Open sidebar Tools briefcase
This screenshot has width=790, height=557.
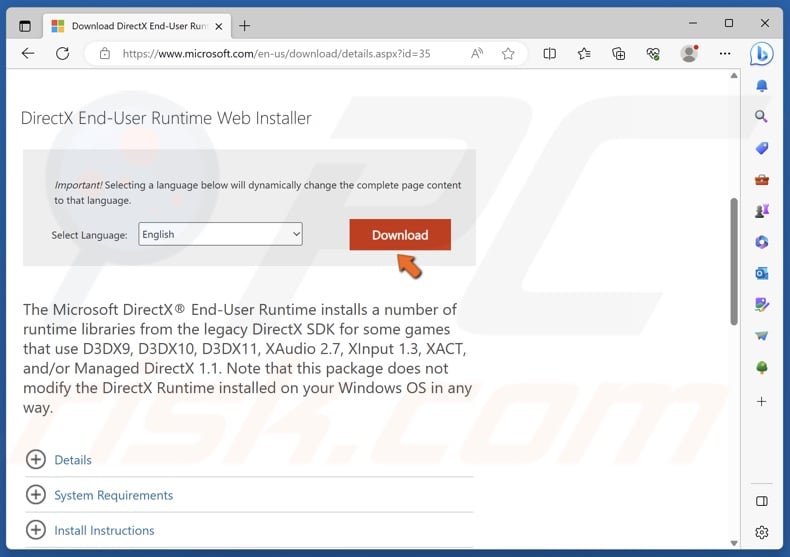(x=762, y=180)
